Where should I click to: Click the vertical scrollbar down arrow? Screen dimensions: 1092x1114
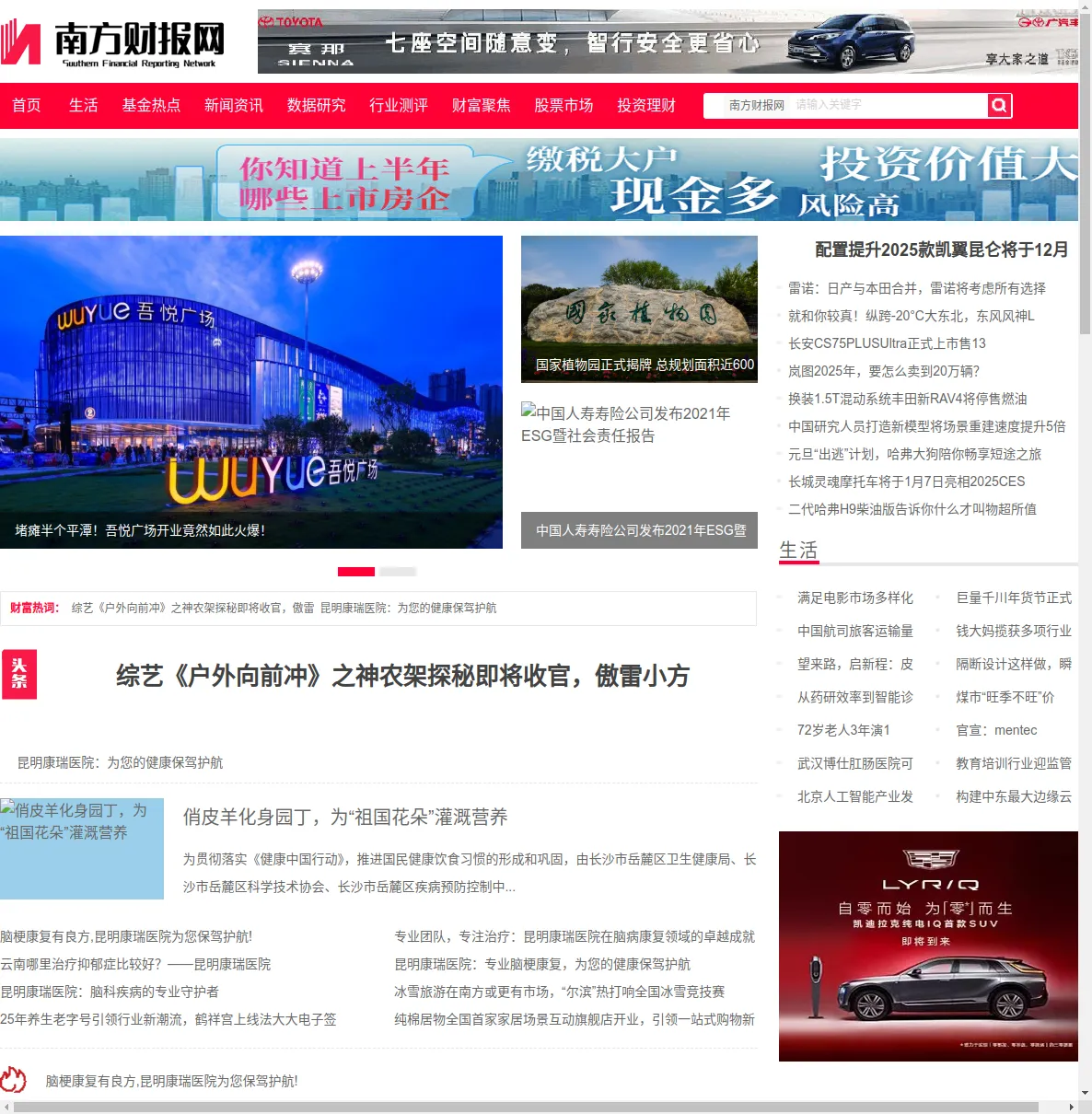point(1085,1093)
